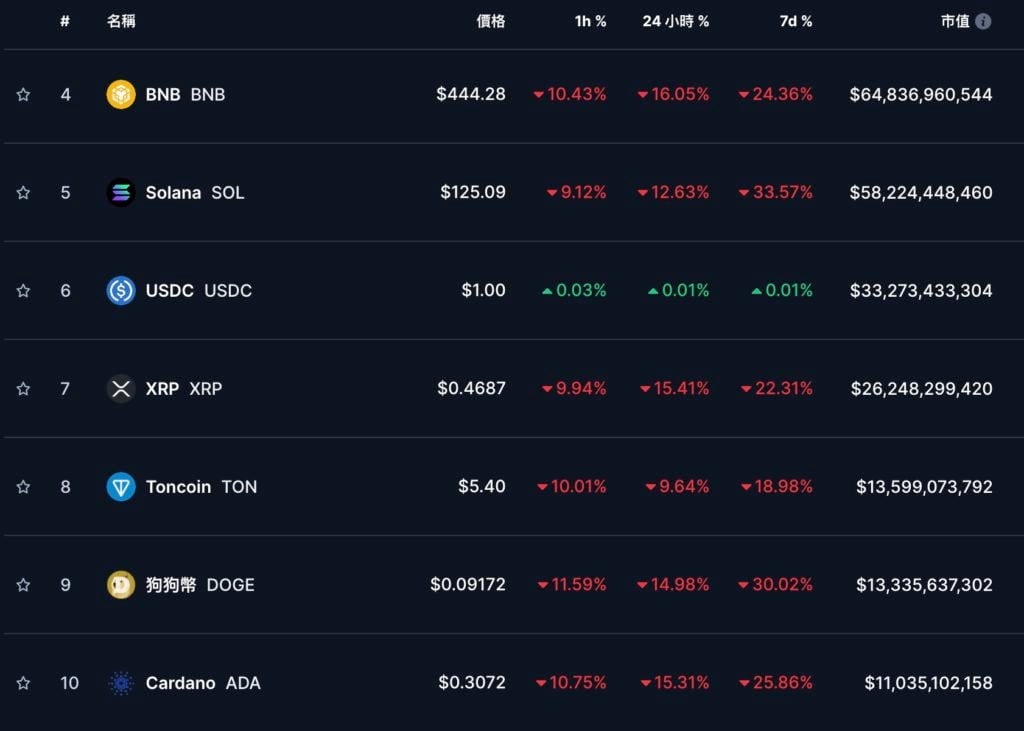
Task: Click the info icon beside 市值
Action: point(983,21)
